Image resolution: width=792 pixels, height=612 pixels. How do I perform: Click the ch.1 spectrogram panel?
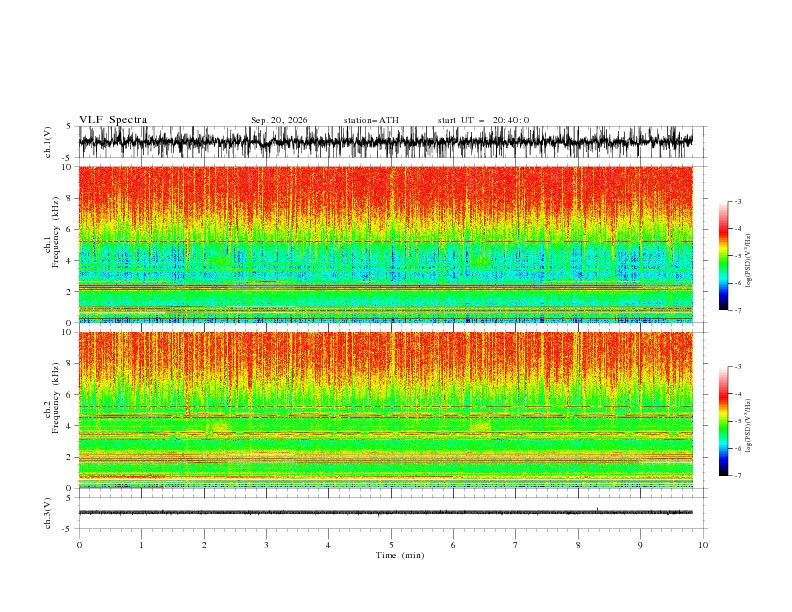(x=385, y=244)
